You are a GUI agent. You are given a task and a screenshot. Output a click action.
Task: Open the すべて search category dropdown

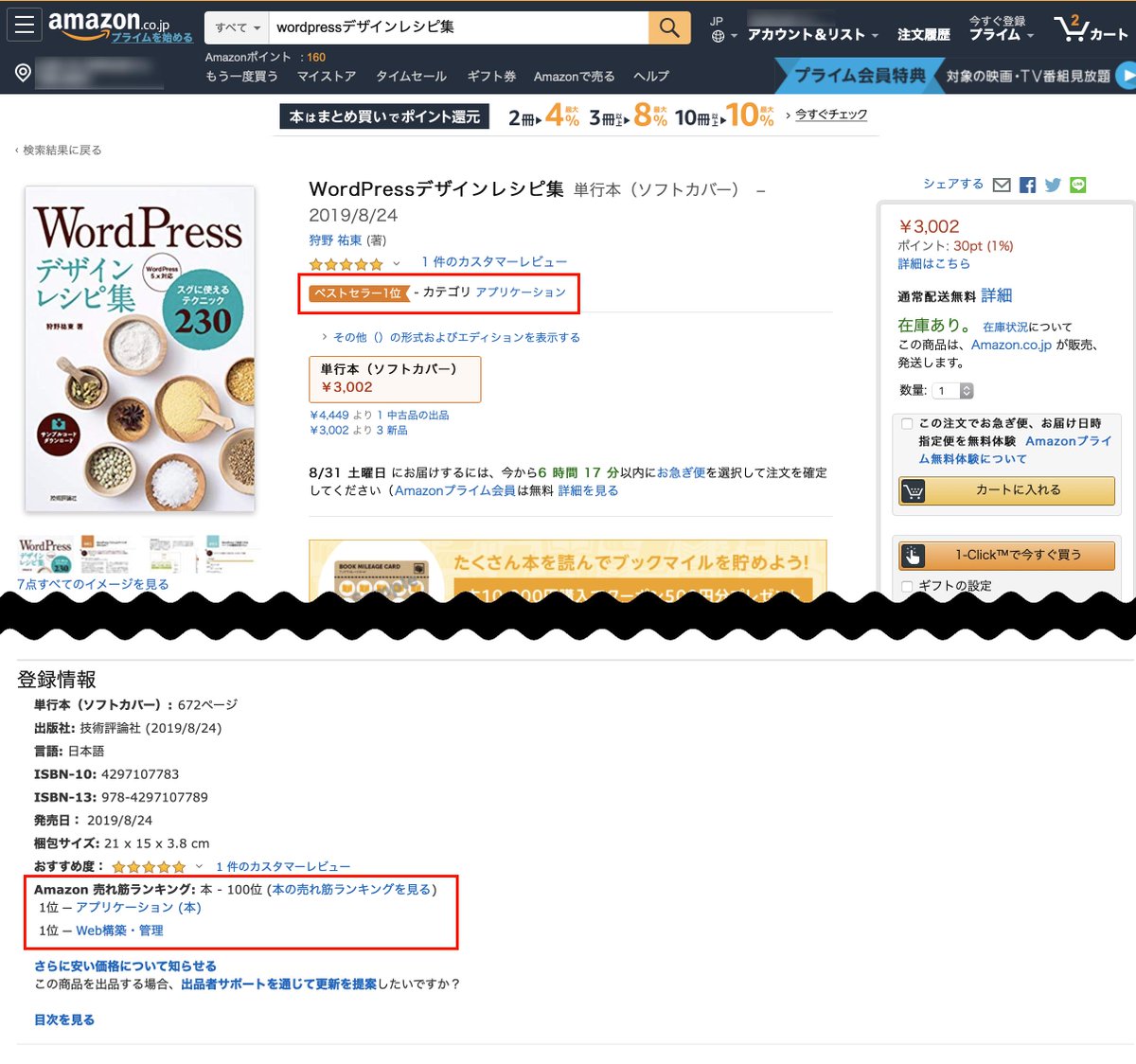[237, 27]
